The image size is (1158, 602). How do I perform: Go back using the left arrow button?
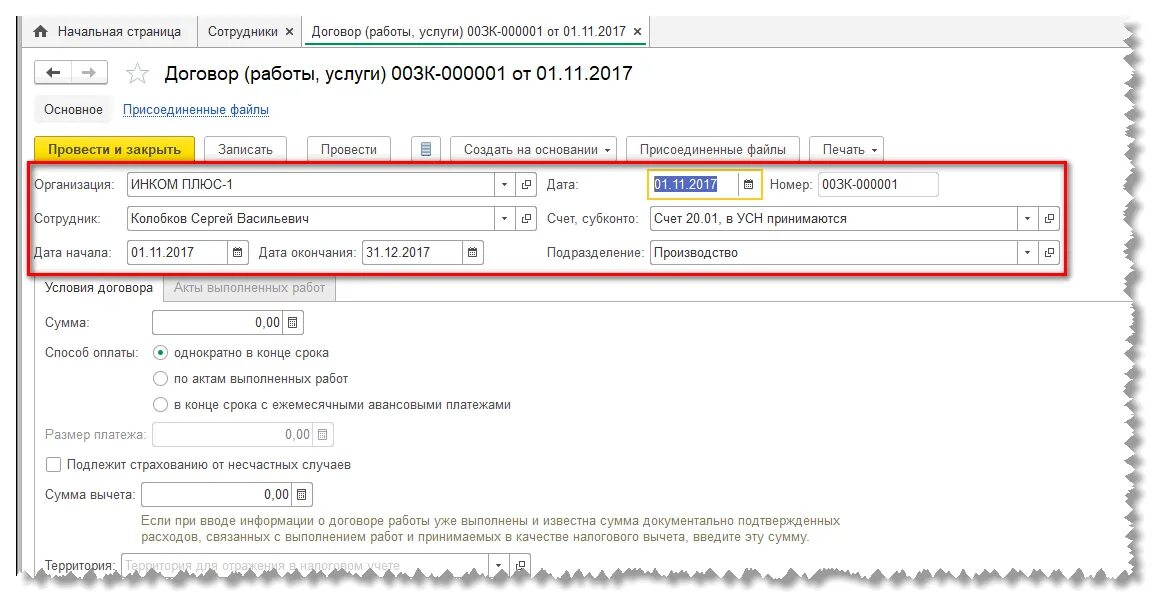point(53,72)
